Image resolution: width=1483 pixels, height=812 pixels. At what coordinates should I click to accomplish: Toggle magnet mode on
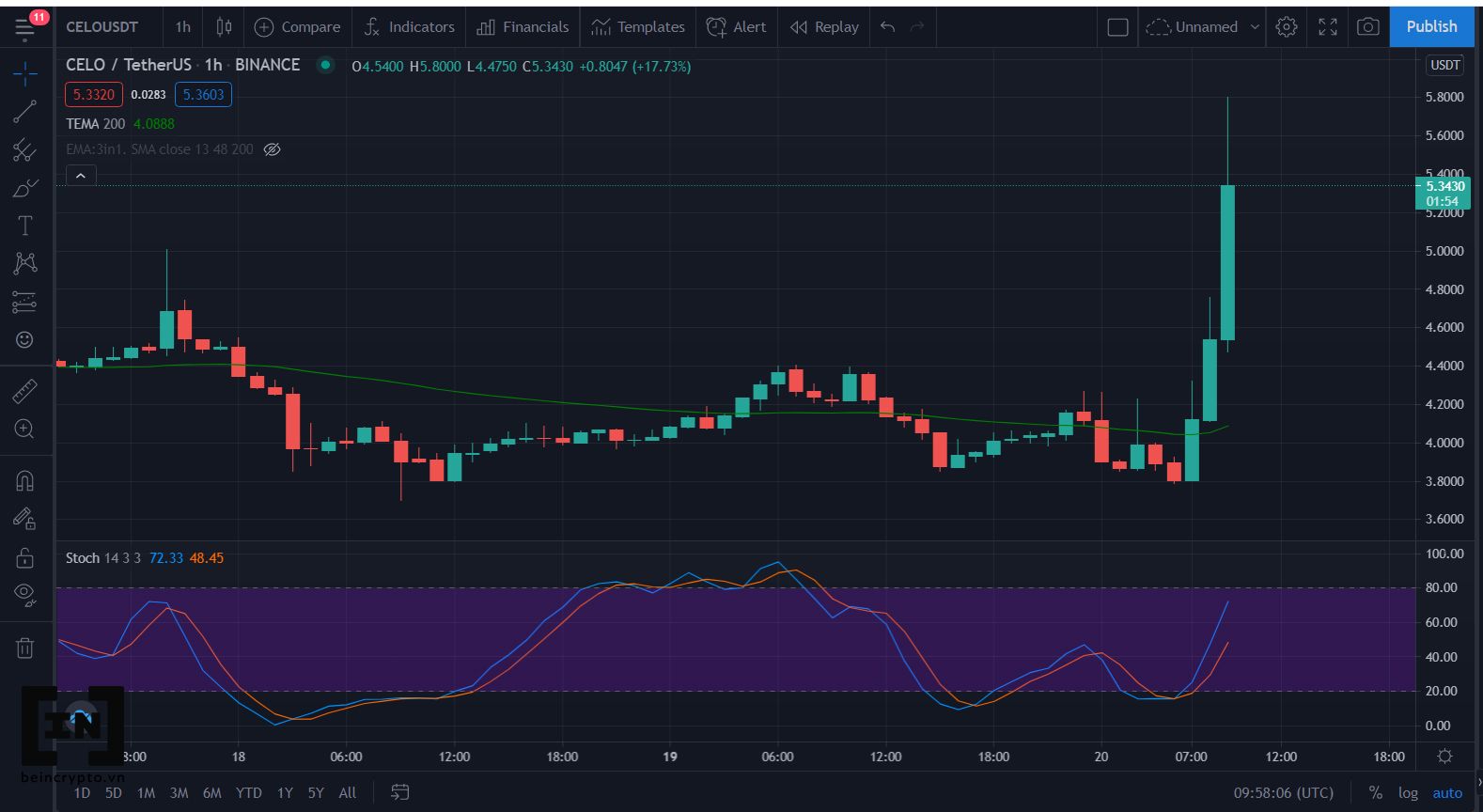[x=24, y=481]
